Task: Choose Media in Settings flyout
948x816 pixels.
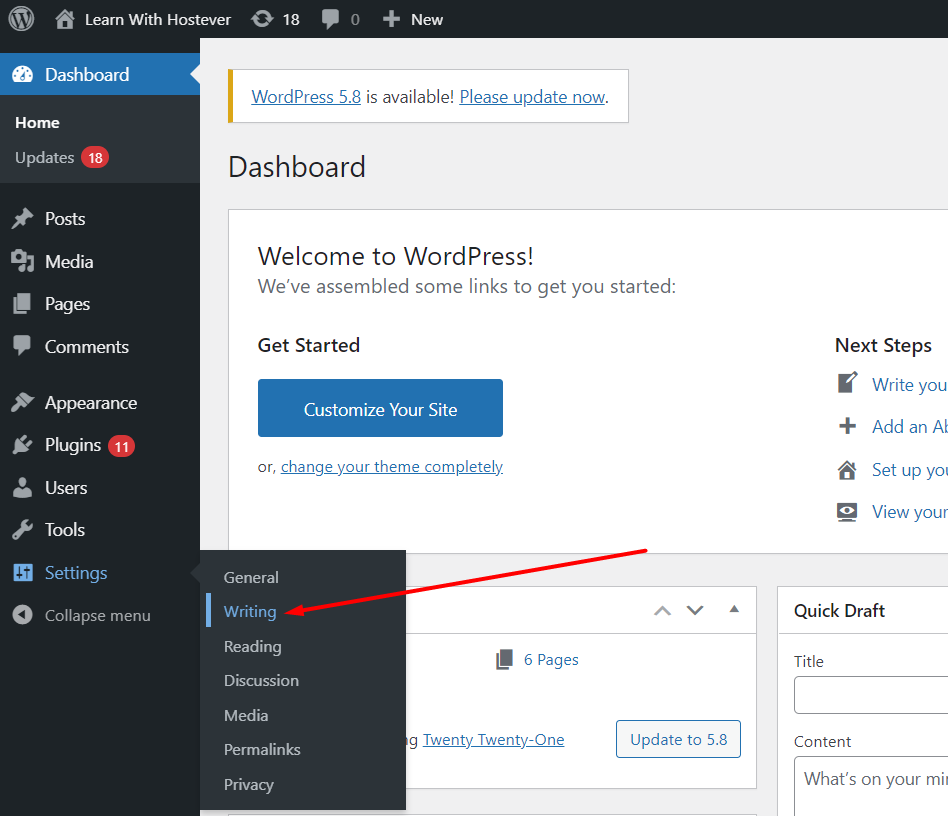Action: point(246,716)
